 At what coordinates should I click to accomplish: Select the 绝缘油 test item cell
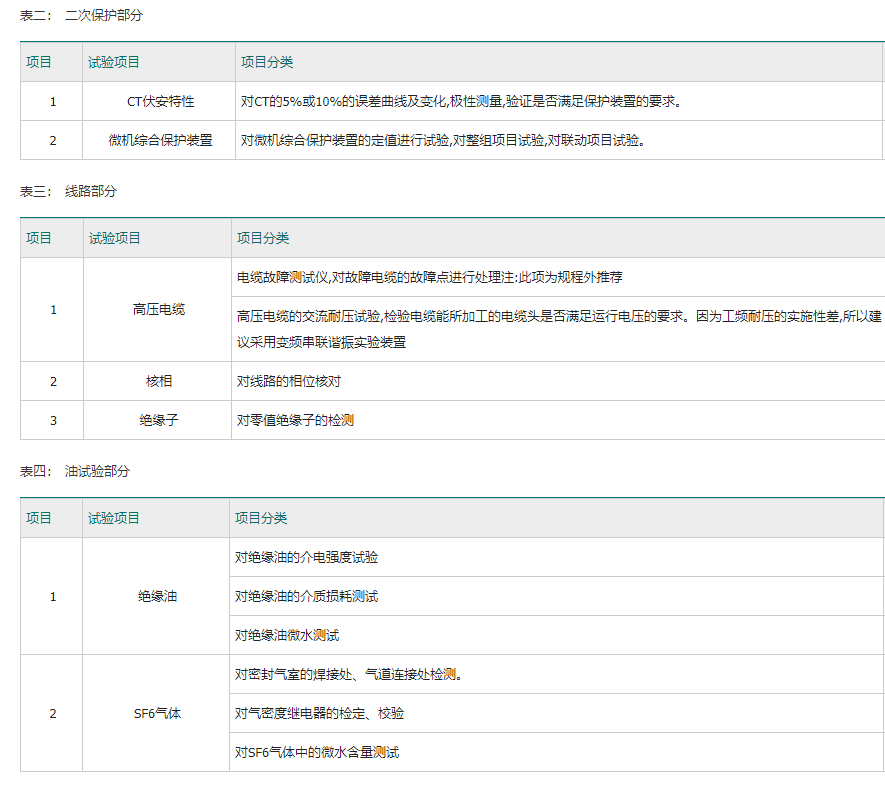tap(156, 596)
